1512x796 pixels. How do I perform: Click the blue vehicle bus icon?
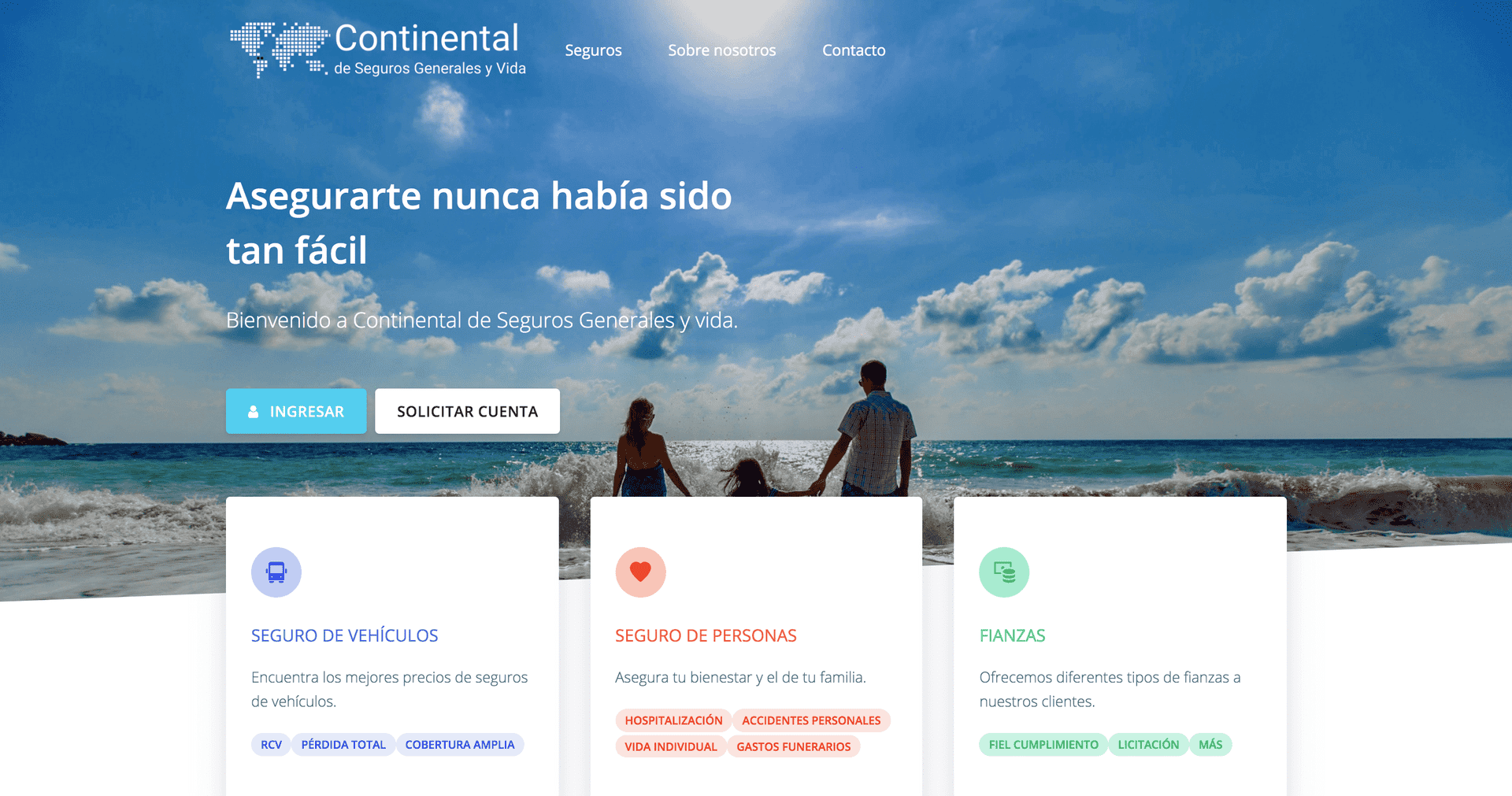coord(276,572)
